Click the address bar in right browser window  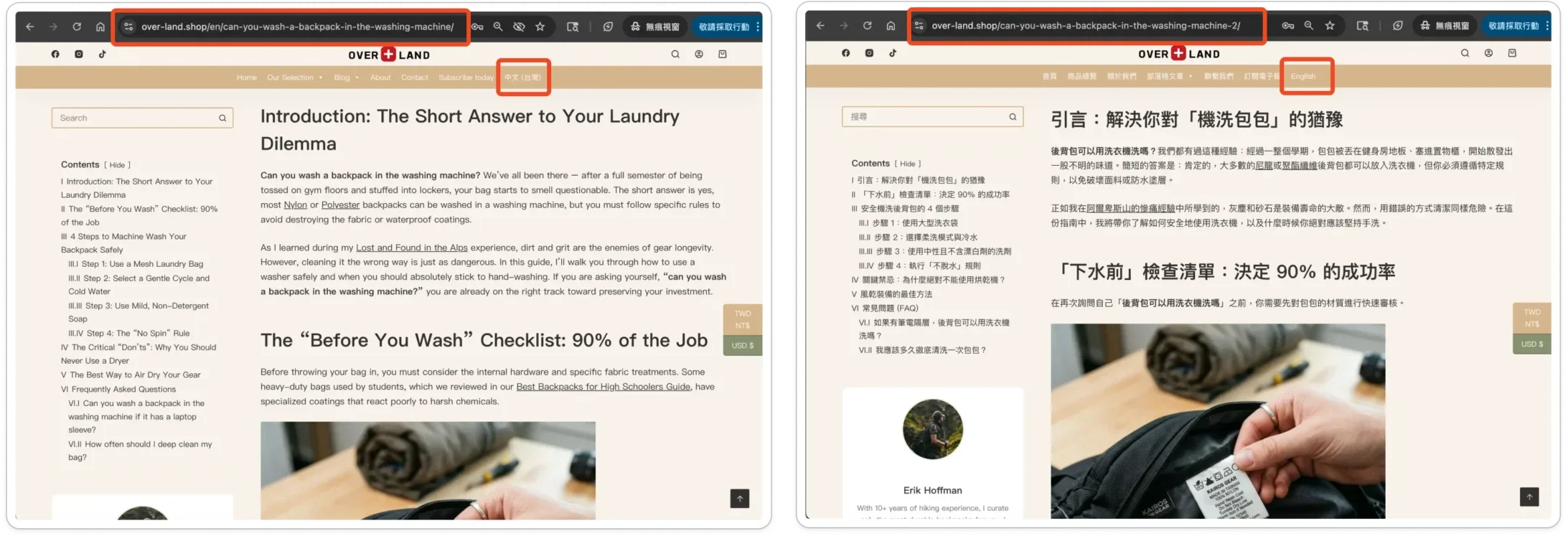point(1086,25)
